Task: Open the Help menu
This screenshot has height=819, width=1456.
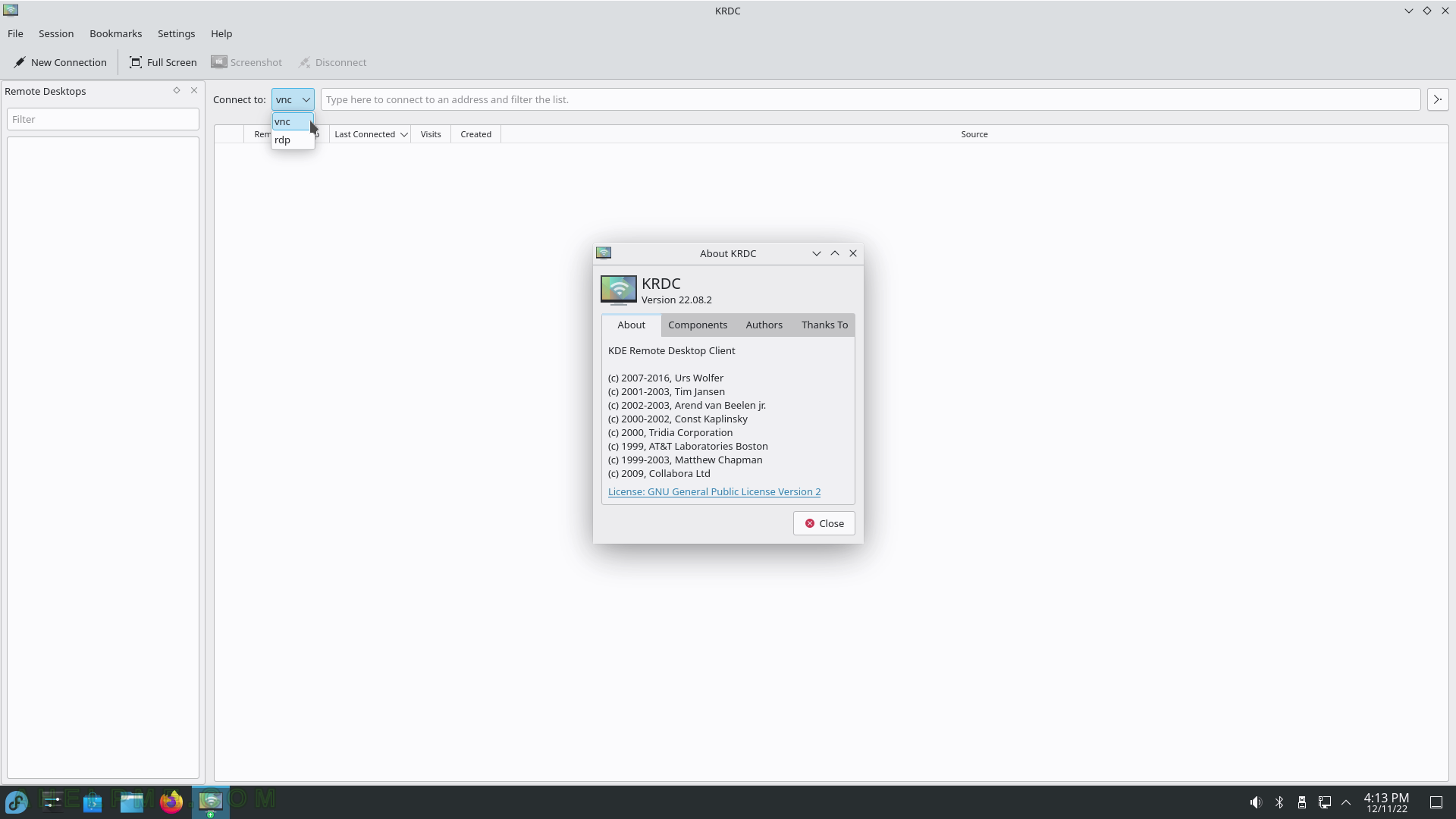Action: (x=221, y=33)
